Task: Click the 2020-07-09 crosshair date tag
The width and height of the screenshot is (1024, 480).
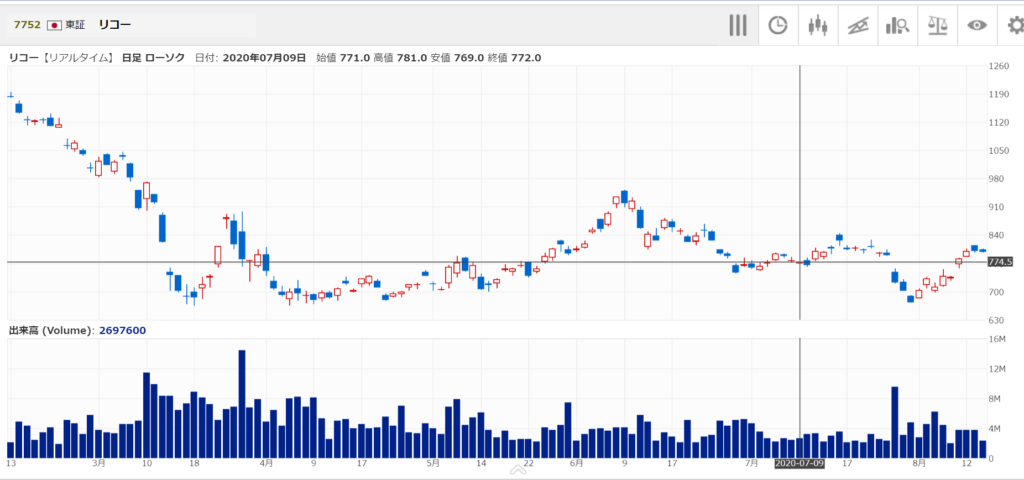Action: coord(799,463)
